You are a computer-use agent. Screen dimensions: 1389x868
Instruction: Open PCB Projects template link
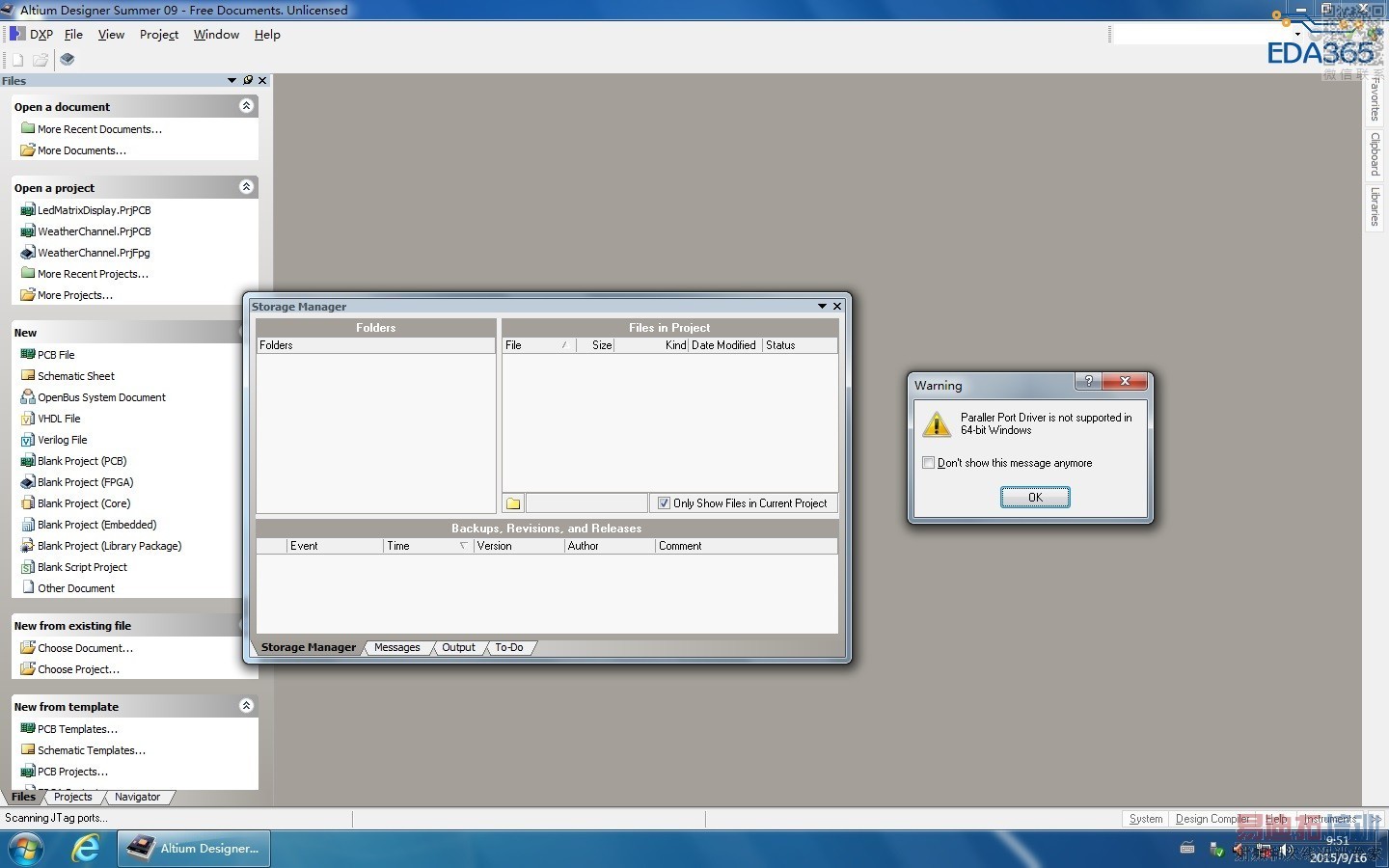(73, 772)
